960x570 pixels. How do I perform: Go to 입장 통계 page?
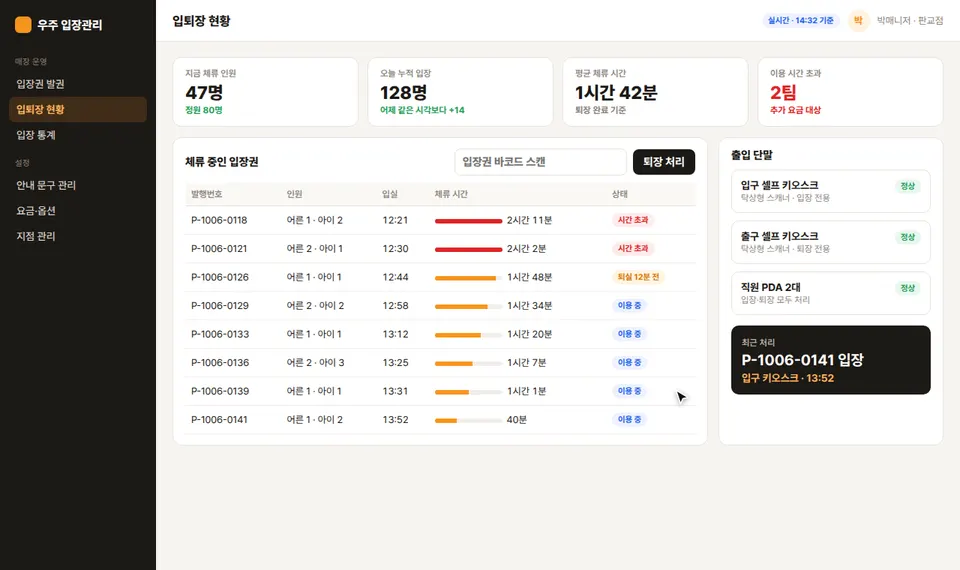click(x=78, y=135)
